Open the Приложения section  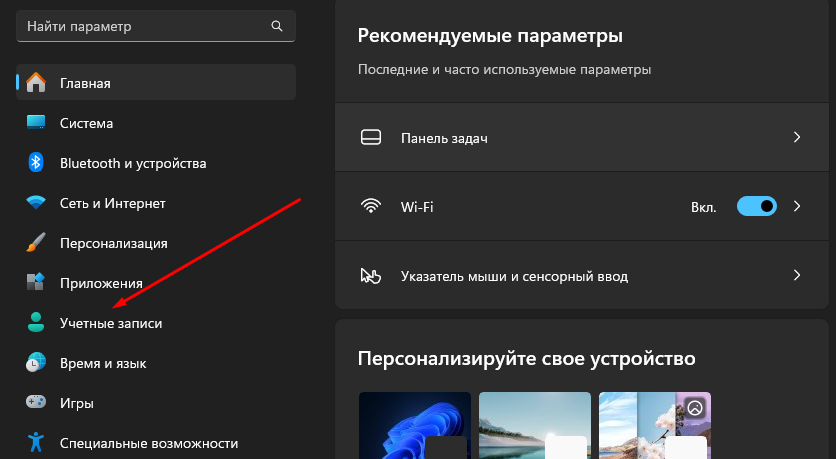[156, 283]
